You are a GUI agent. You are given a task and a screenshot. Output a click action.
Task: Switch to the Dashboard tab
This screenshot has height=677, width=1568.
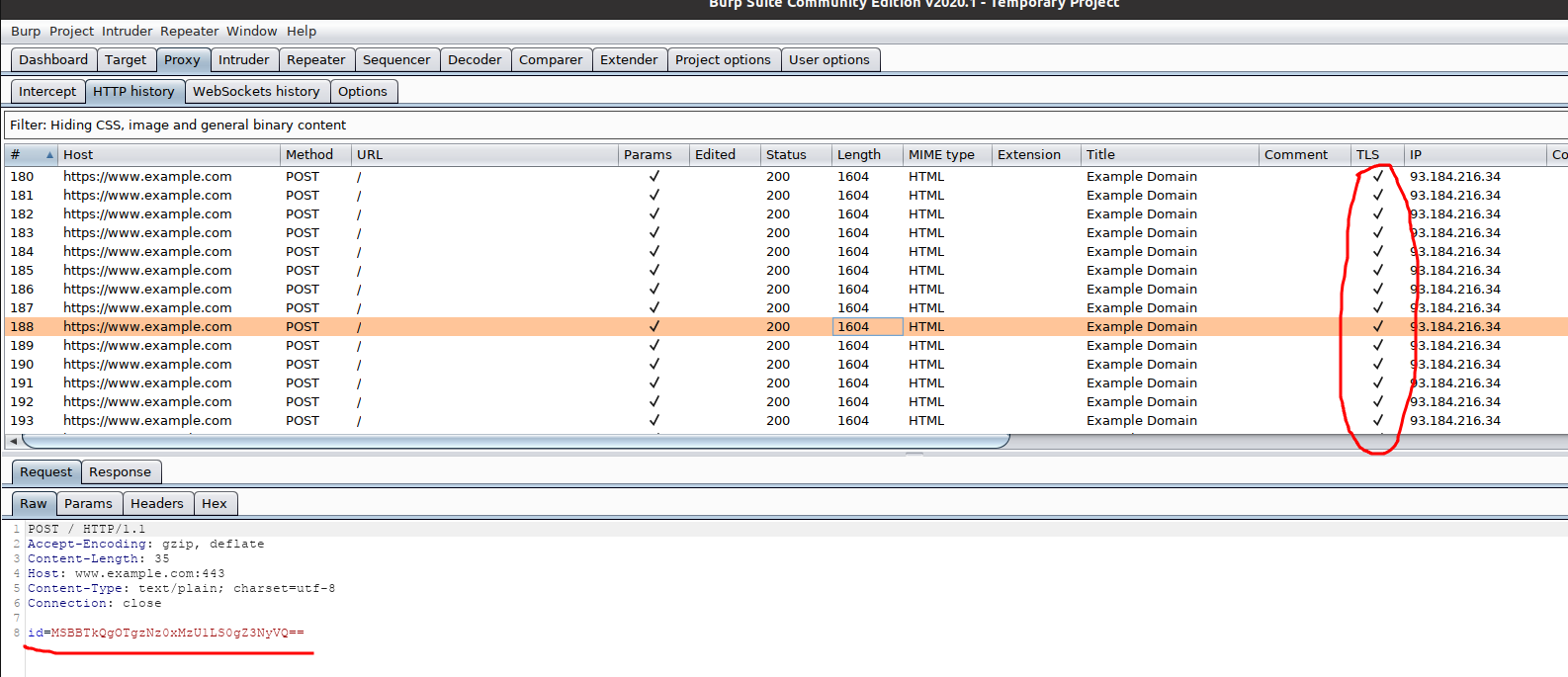[x=53, y=60]
